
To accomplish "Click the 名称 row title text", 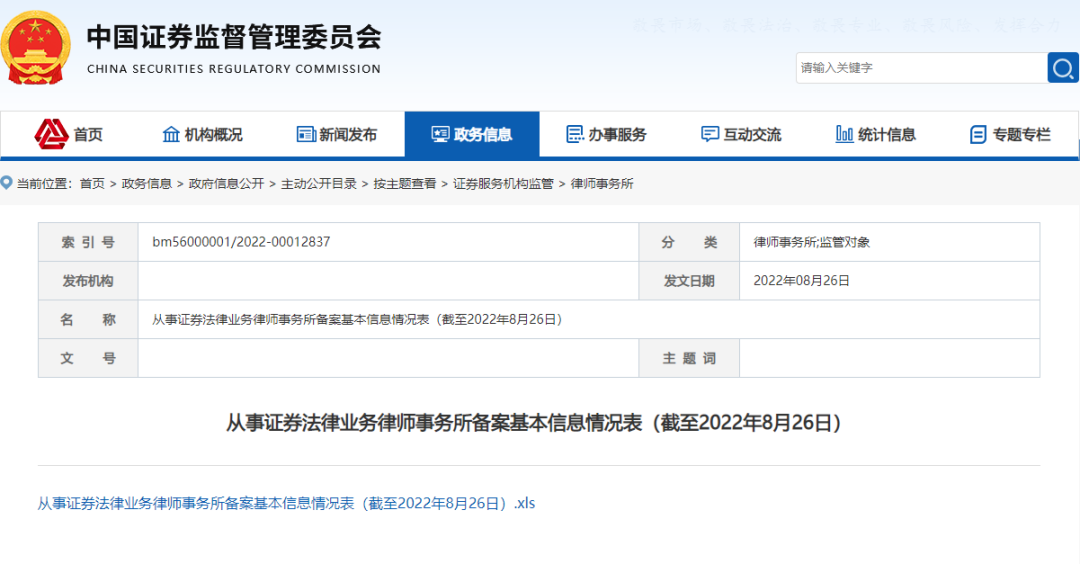I will coord(359,320).
